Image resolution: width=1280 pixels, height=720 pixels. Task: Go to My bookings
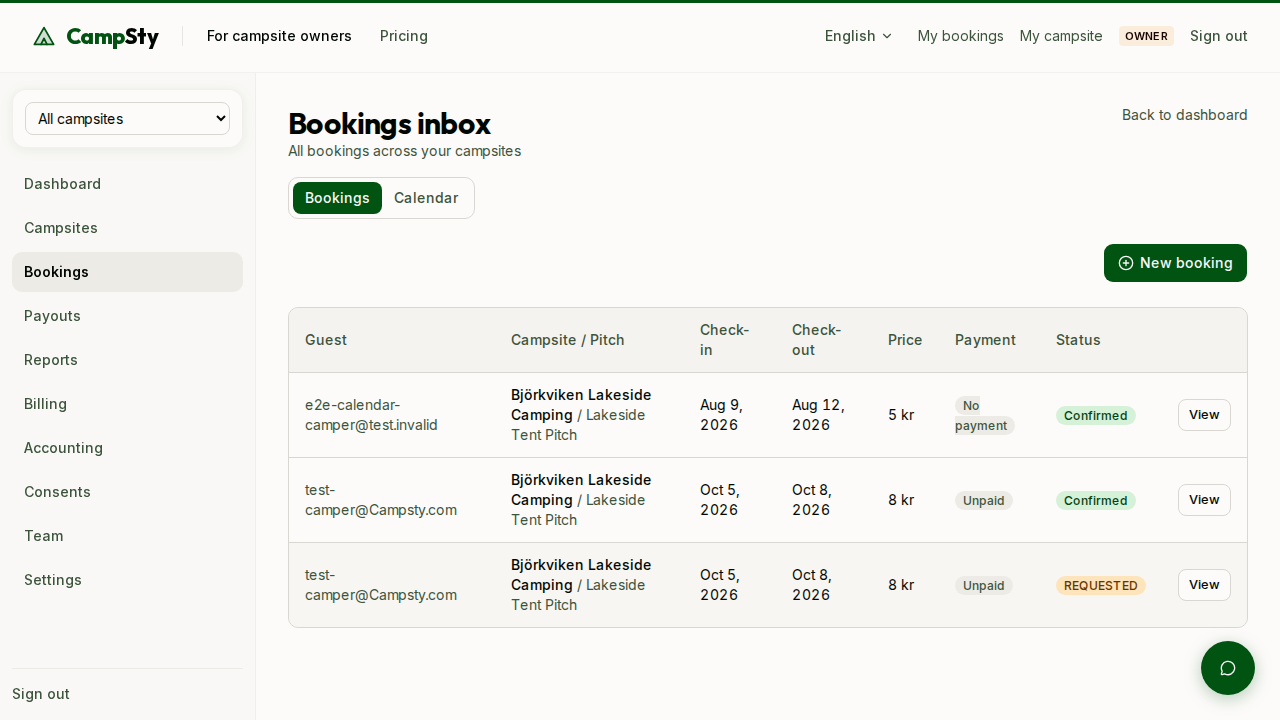click(x=960, y=36)
